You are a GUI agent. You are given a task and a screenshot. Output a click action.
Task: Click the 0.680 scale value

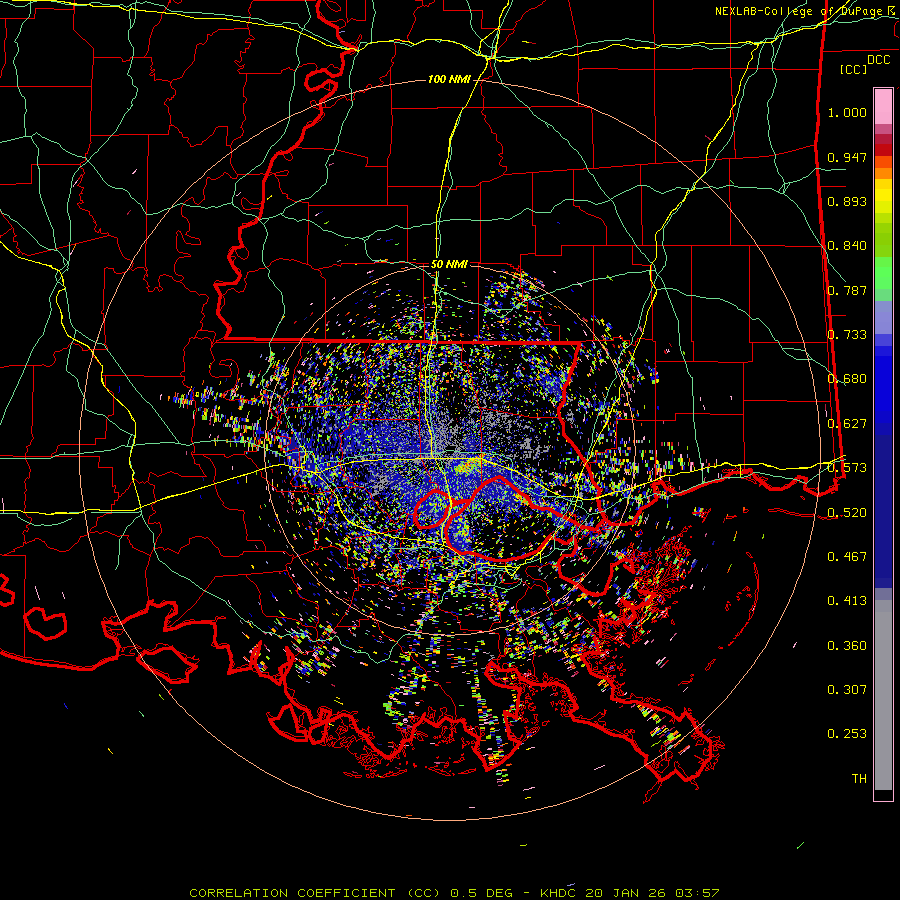click(x=847, y=379)
